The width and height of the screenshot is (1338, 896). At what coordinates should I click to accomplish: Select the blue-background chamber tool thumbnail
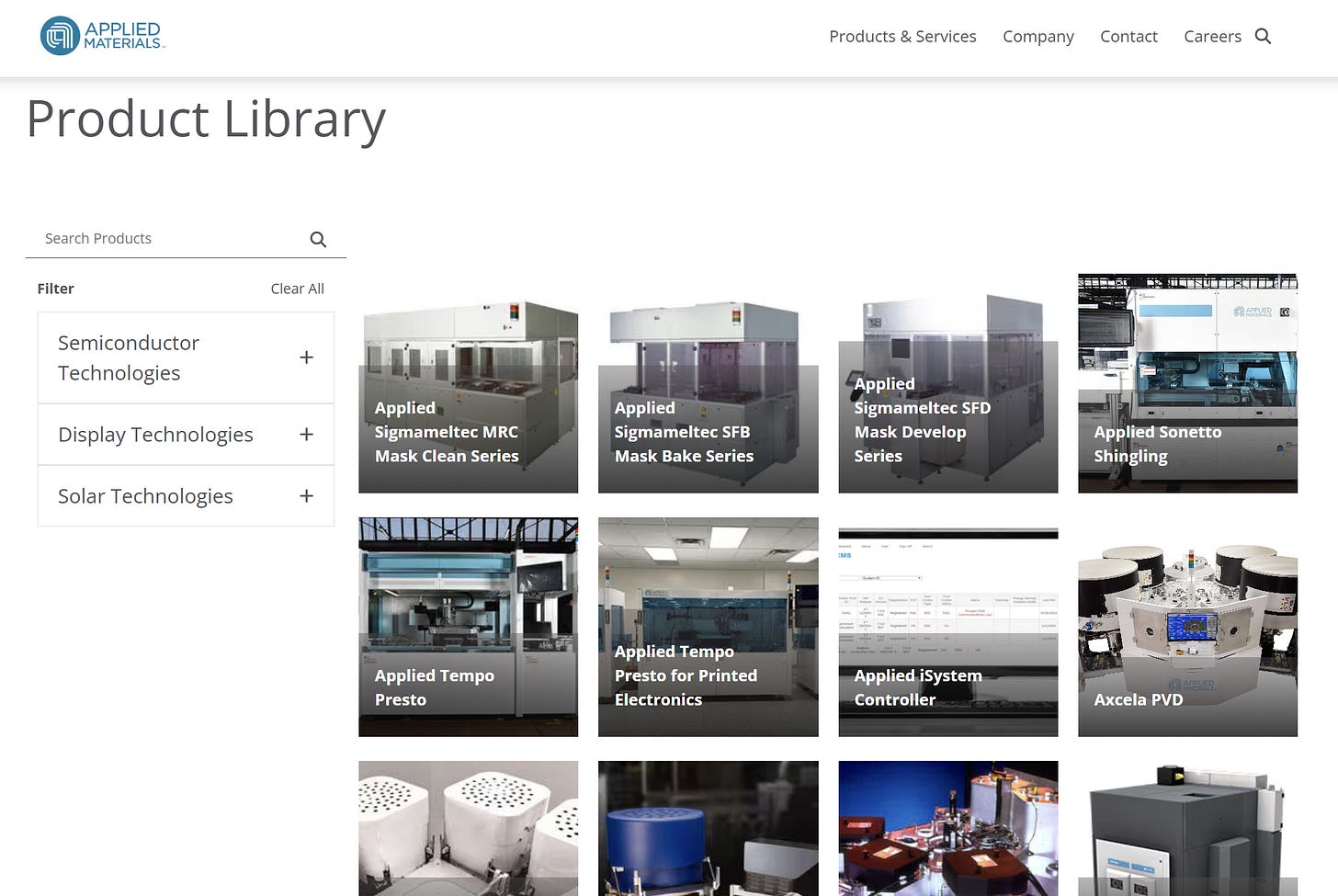click(948, 828)
